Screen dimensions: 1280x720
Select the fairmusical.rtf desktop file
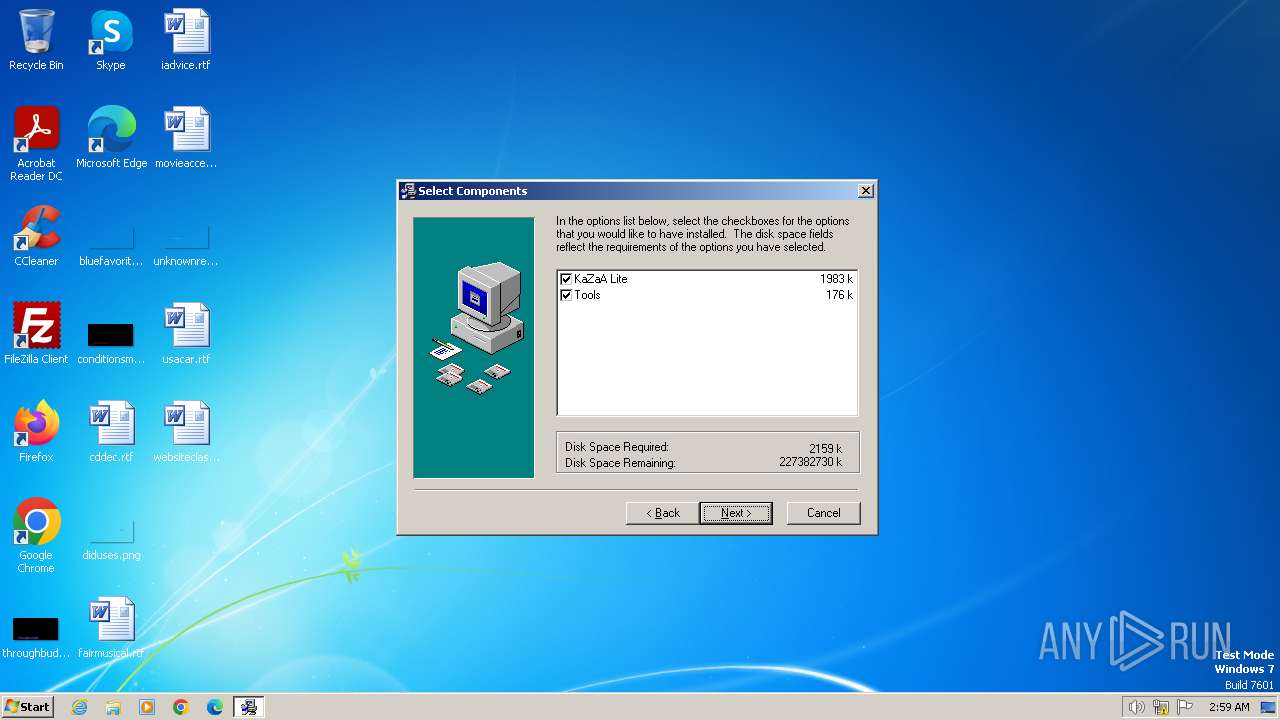(x=111, y=628)
